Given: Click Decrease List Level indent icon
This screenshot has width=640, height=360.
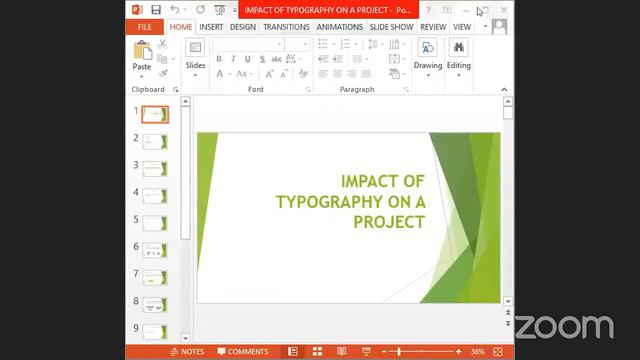Looking at the screenshot, I should [323, 59].
